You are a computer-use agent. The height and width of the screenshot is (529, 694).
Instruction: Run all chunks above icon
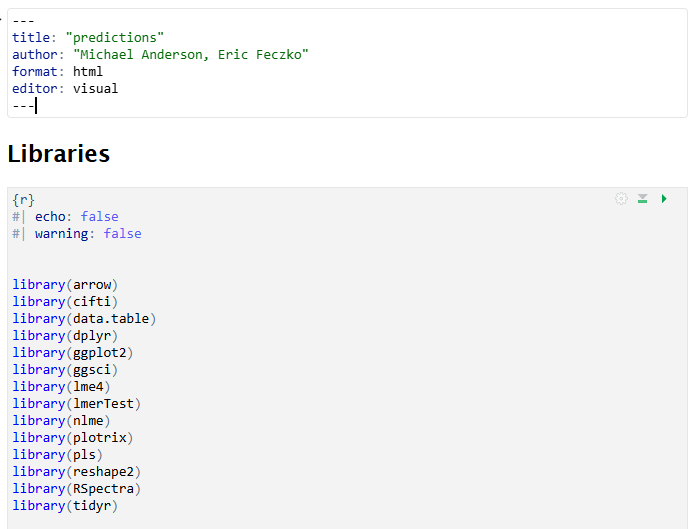[x=643, y=199]
